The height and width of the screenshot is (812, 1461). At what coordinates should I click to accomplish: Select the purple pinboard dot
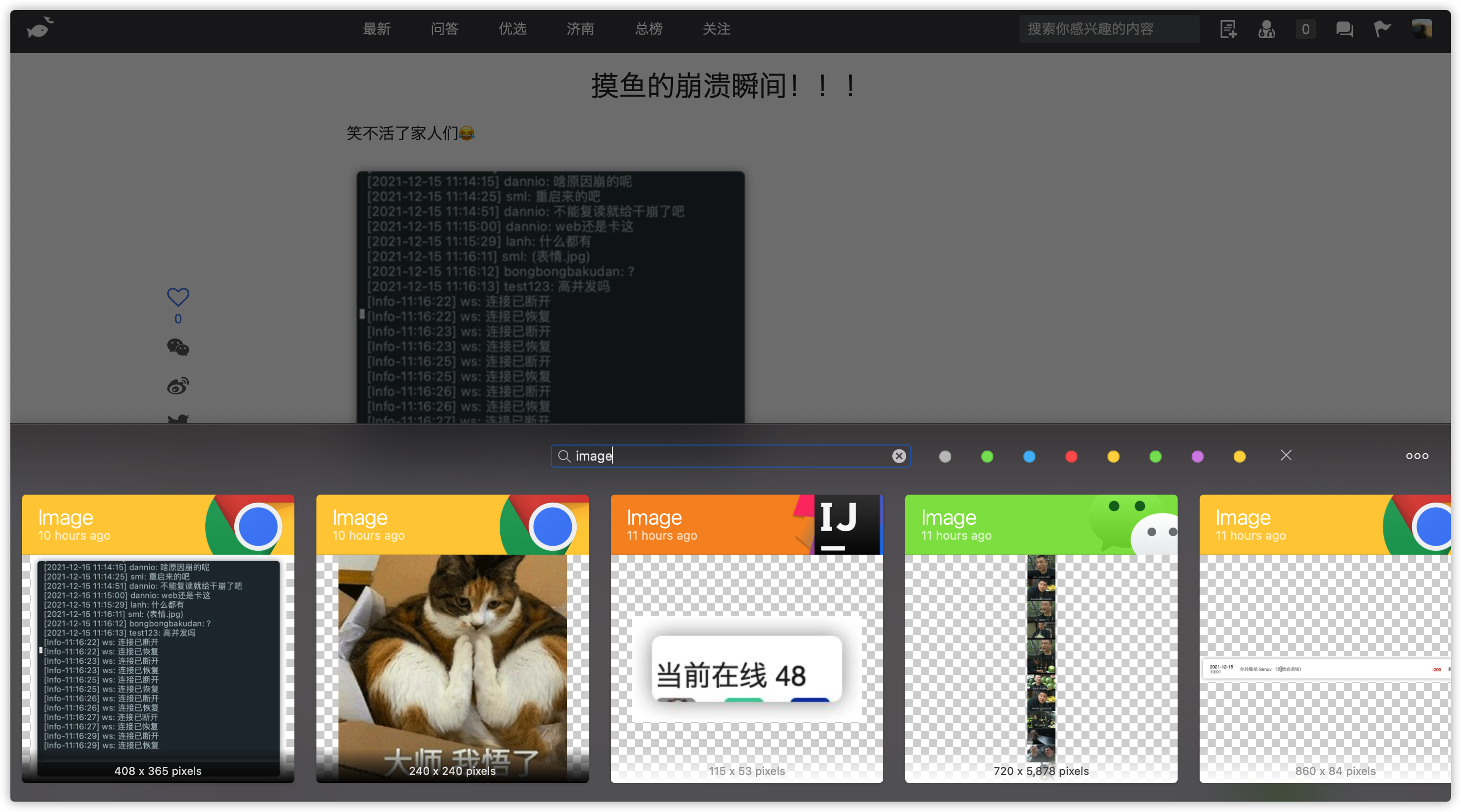pyautogui.click(x=1197, y=457)
